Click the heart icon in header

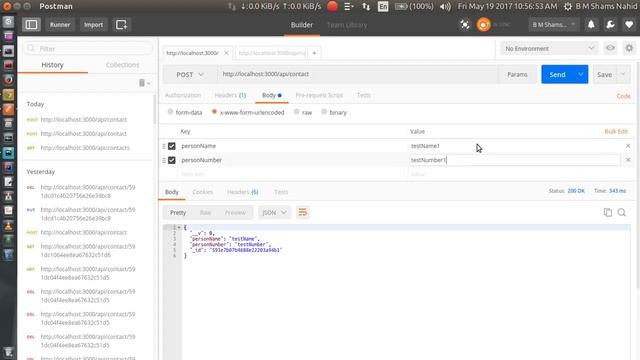click(629, 25)
